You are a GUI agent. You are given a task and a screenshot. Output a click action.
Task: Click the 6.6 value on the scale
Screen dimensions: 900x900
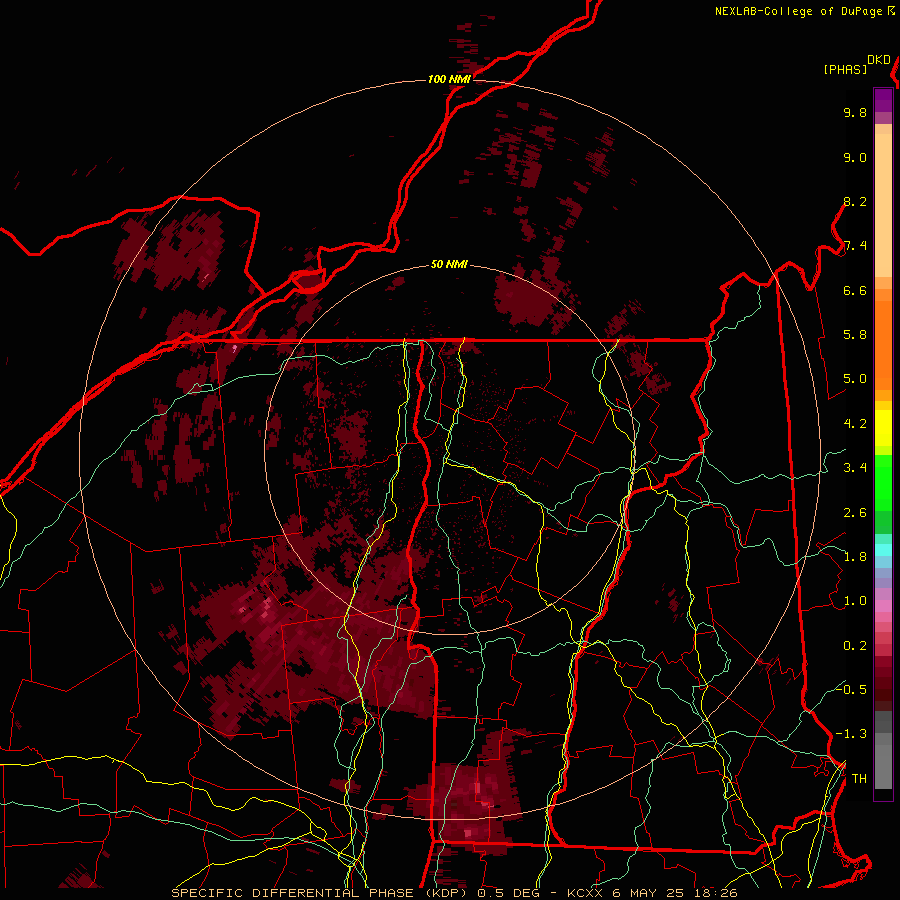click(855, 290)
